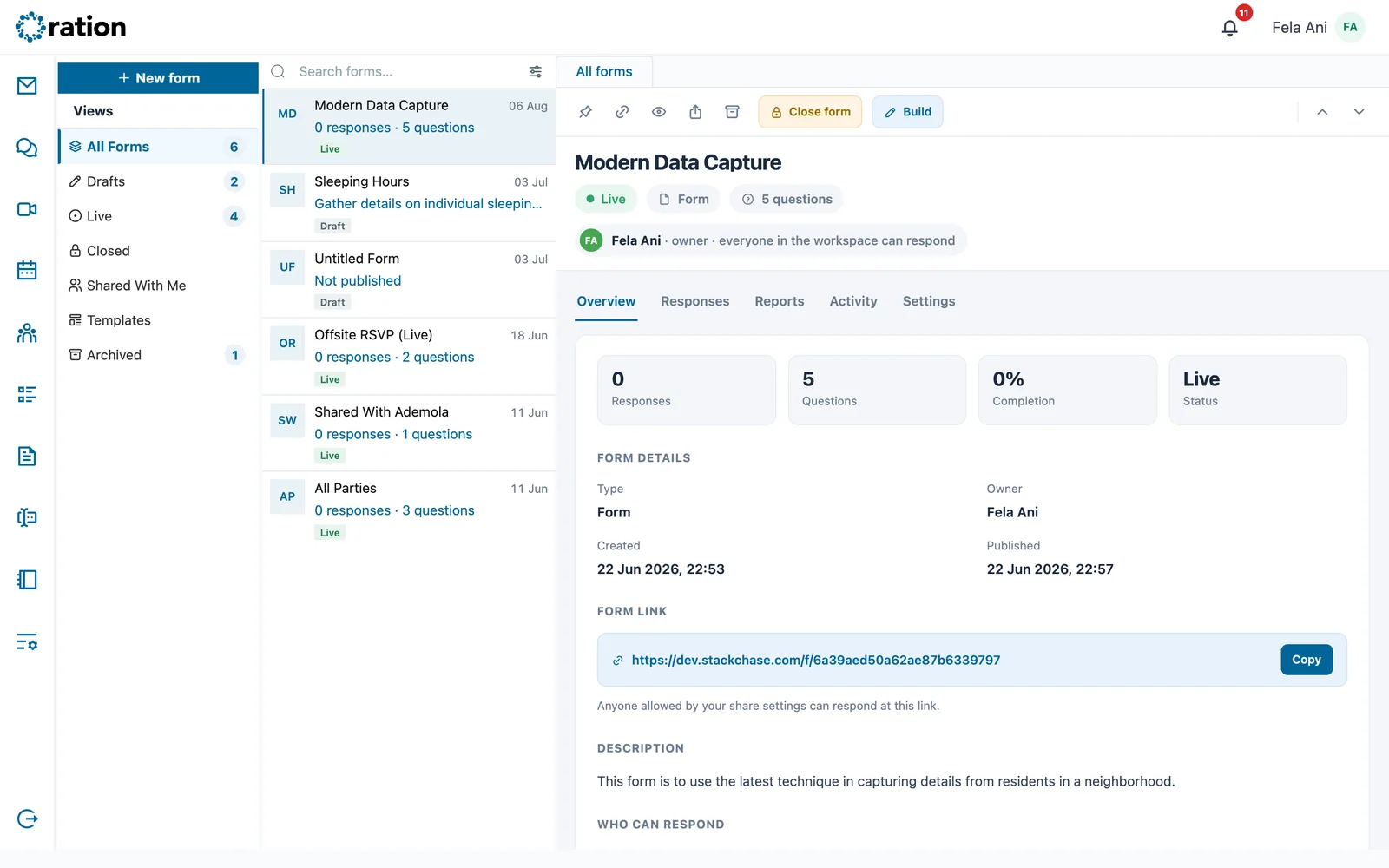1389x868 pixels.
Task: Pin the Modern Data Capture form
Action: point(586,112)
